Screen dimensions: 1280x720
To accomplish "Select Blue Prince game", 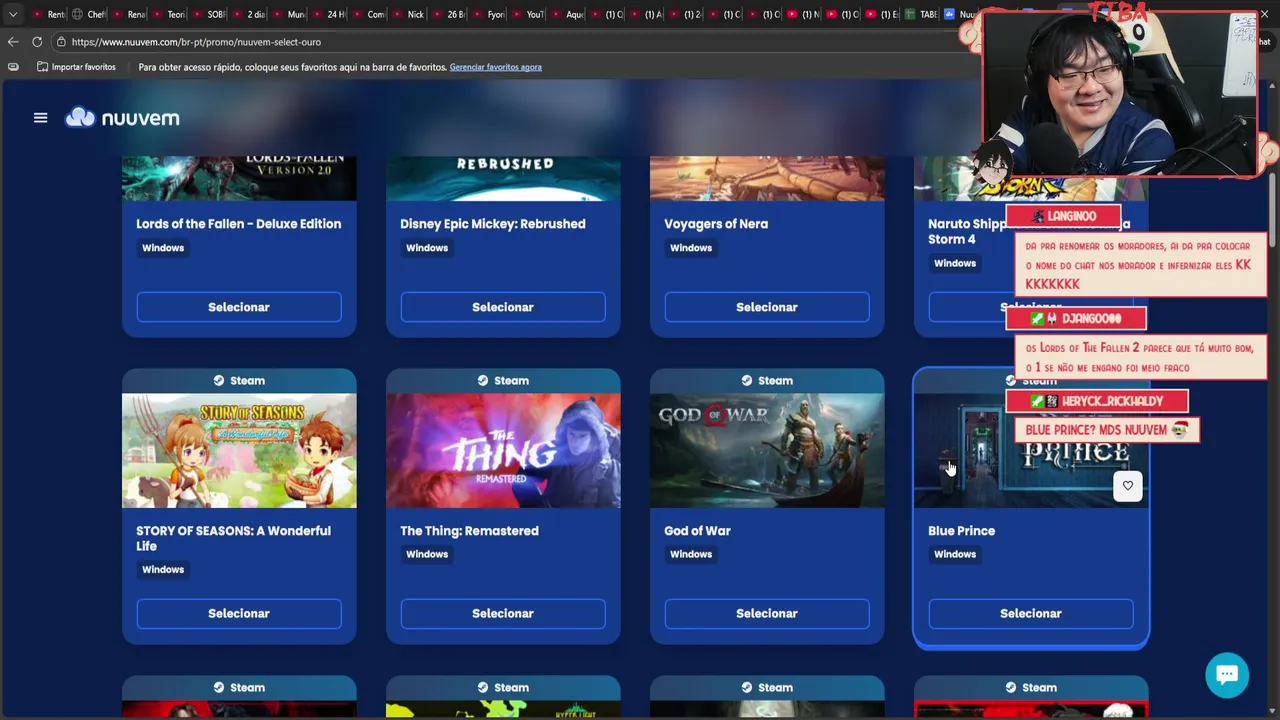I will (1031, 613).
